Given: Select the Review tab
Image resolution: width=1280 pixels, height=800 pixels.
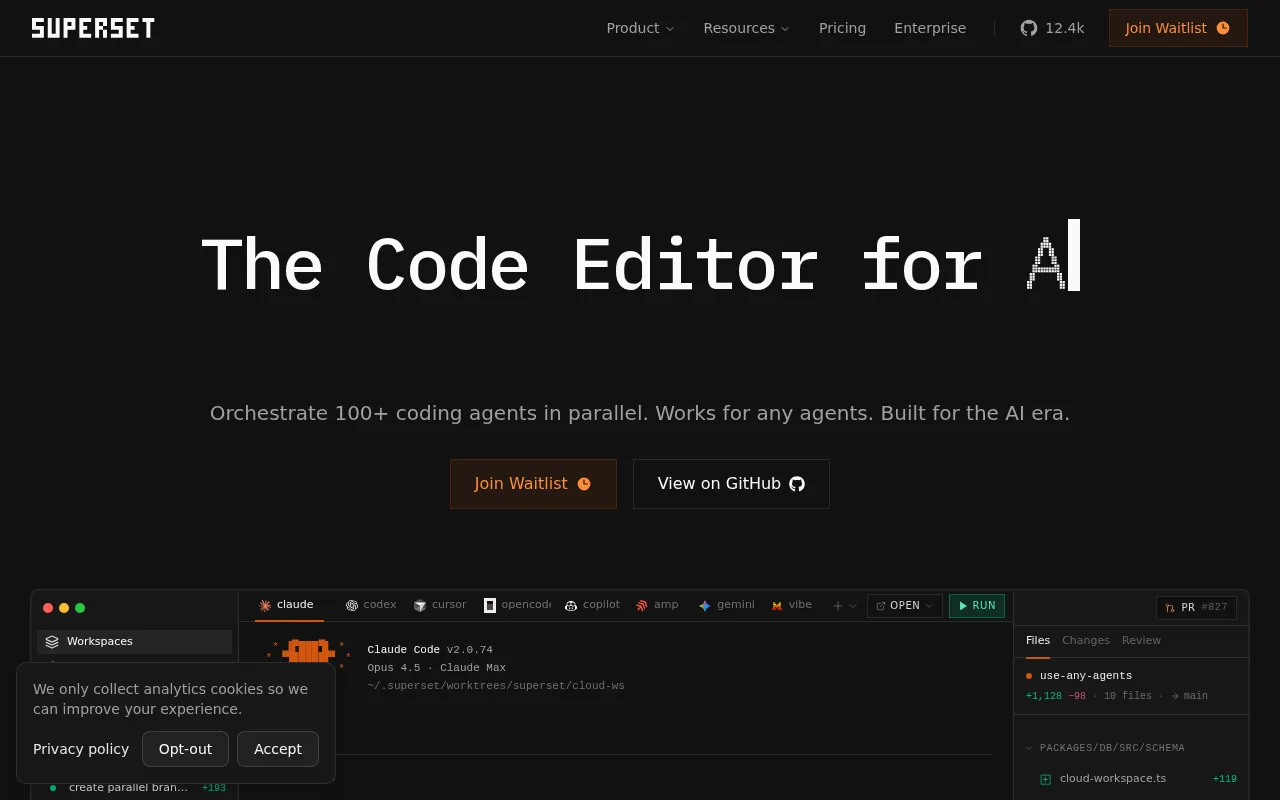Looking at the screenshot, I should pos(1141,641).
